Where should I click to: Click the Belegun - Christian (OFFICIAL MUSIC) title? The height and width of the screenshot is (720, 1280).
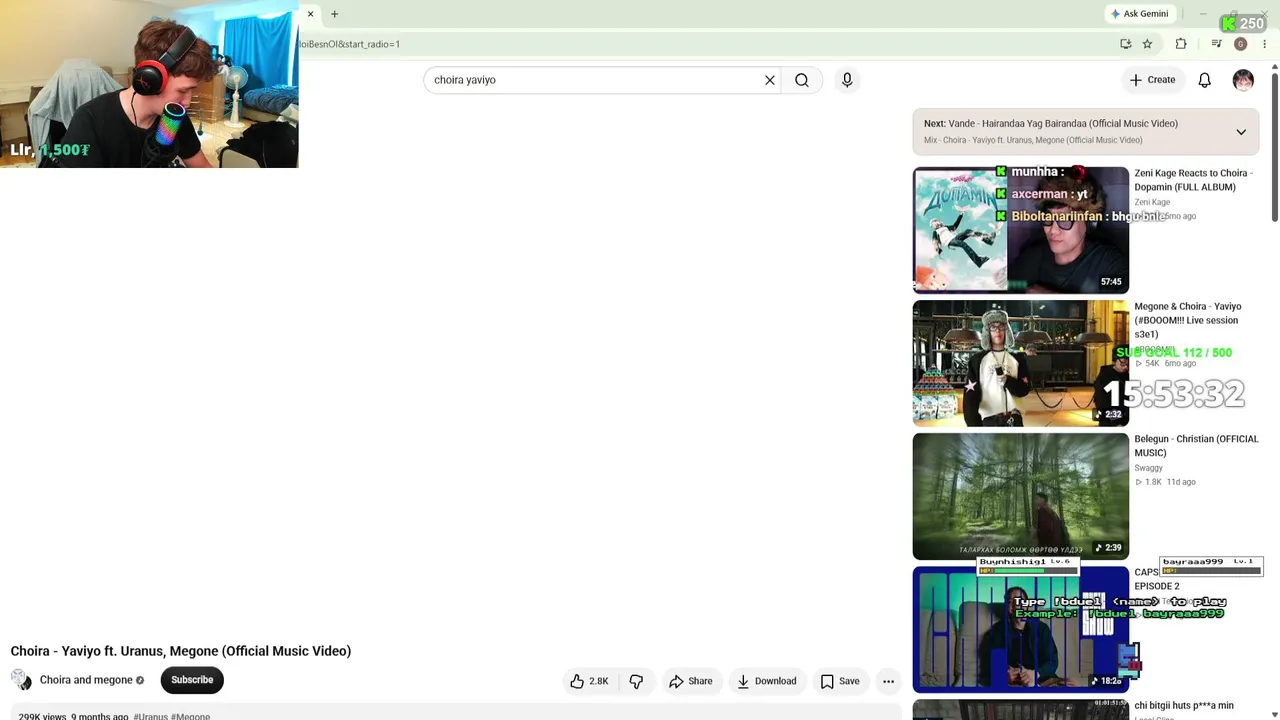[x=1196, y=446]
